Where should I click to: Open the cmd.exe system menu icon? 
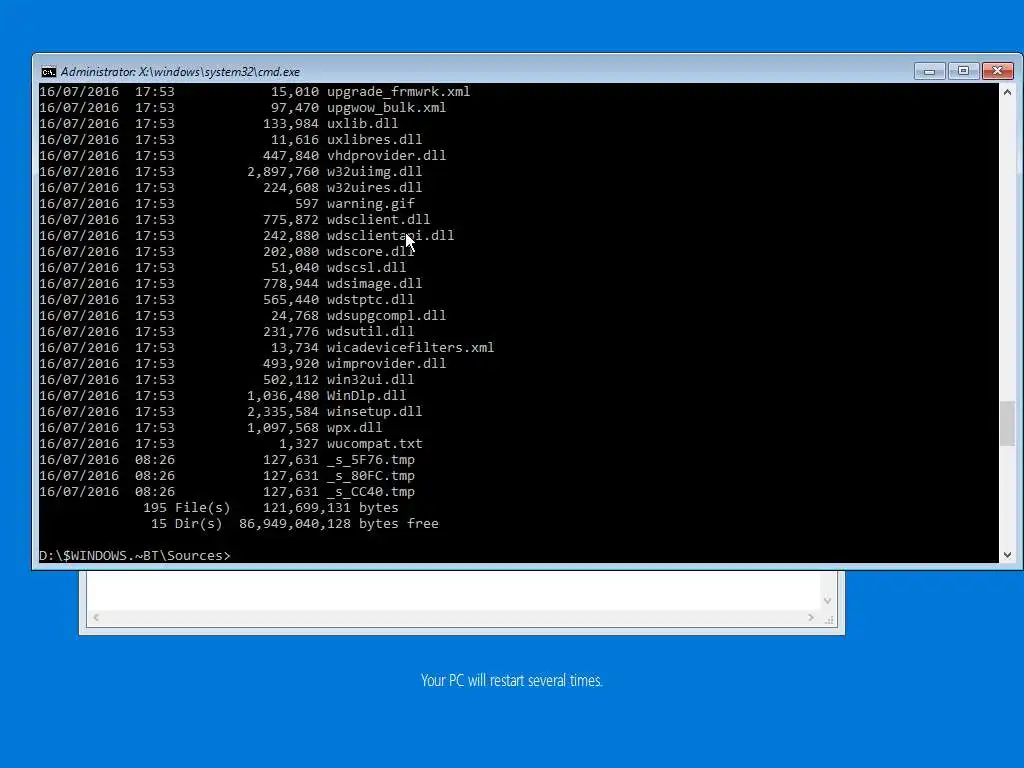[48, 72]
